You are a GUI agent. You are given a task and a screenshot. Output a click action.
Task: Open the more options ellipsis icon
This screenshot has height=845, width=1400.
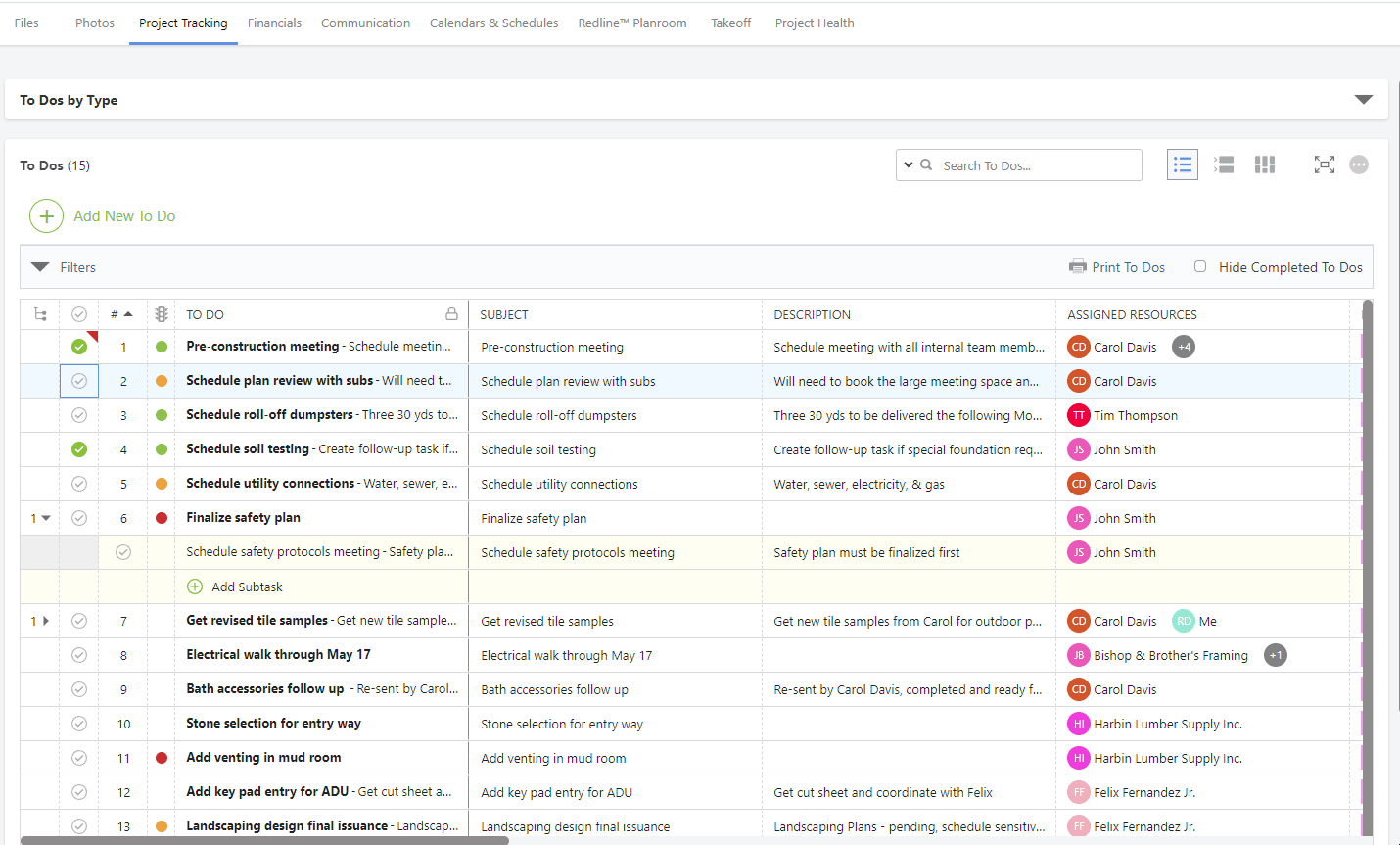1359,164
